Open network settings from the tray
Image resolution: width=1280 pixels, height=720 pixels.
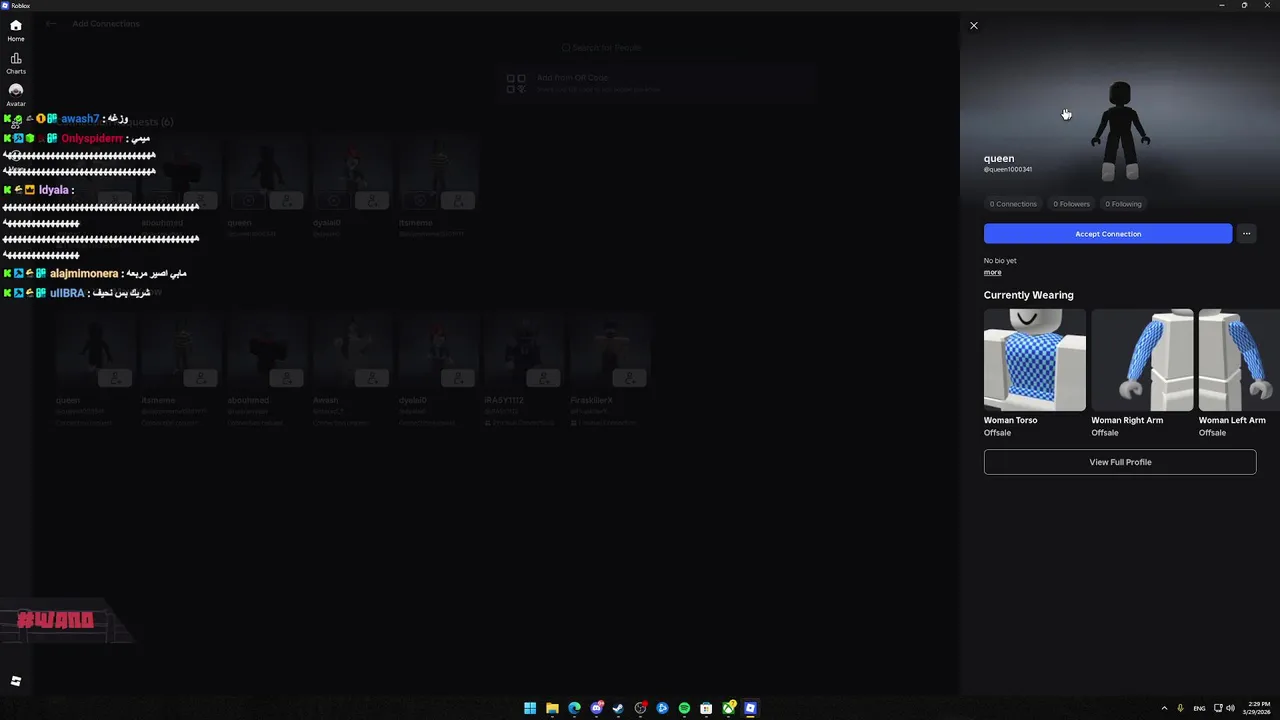pyautogui.click(x=1218, y=708)
